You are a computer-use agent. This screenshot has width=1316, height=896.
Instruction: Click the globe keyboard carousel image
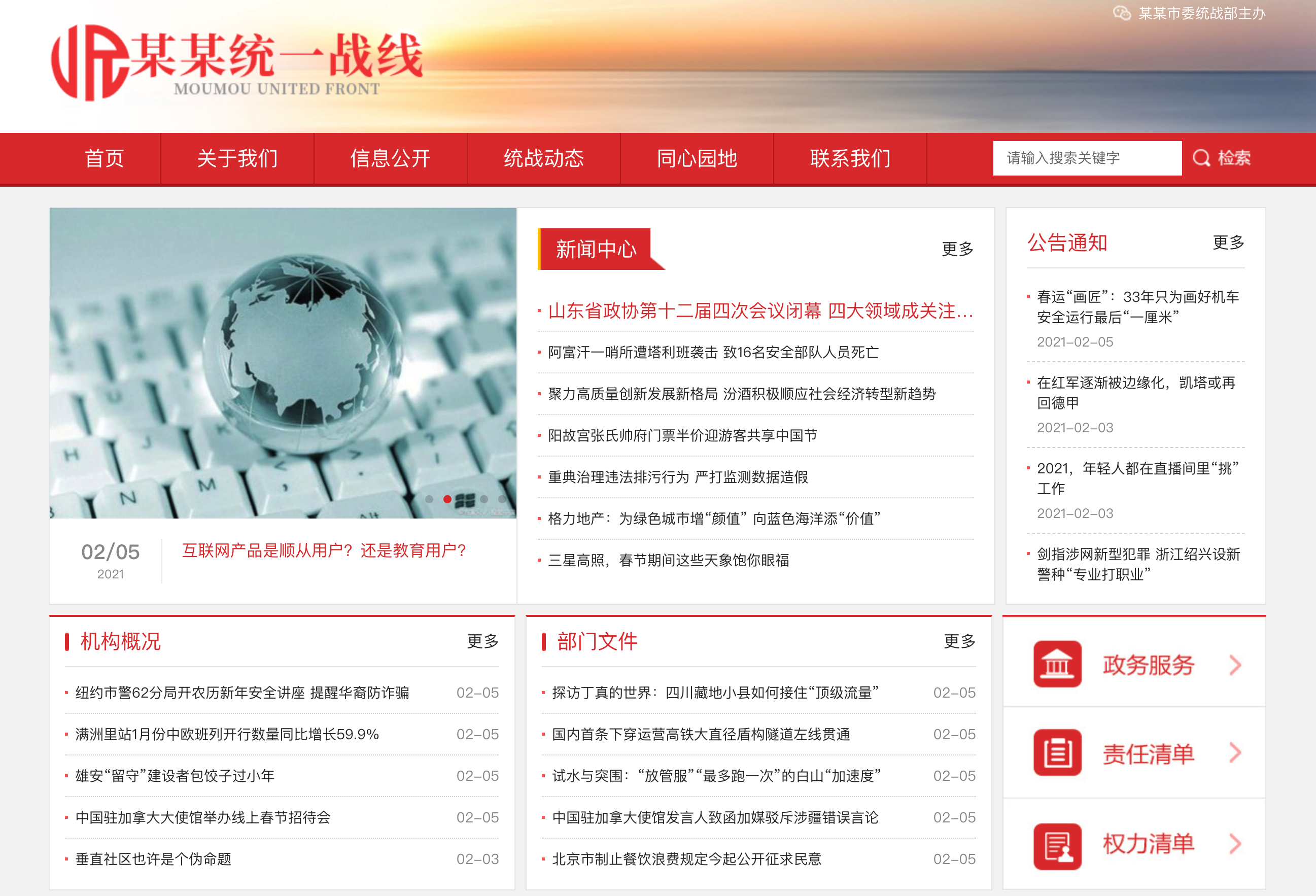point(283,363)
